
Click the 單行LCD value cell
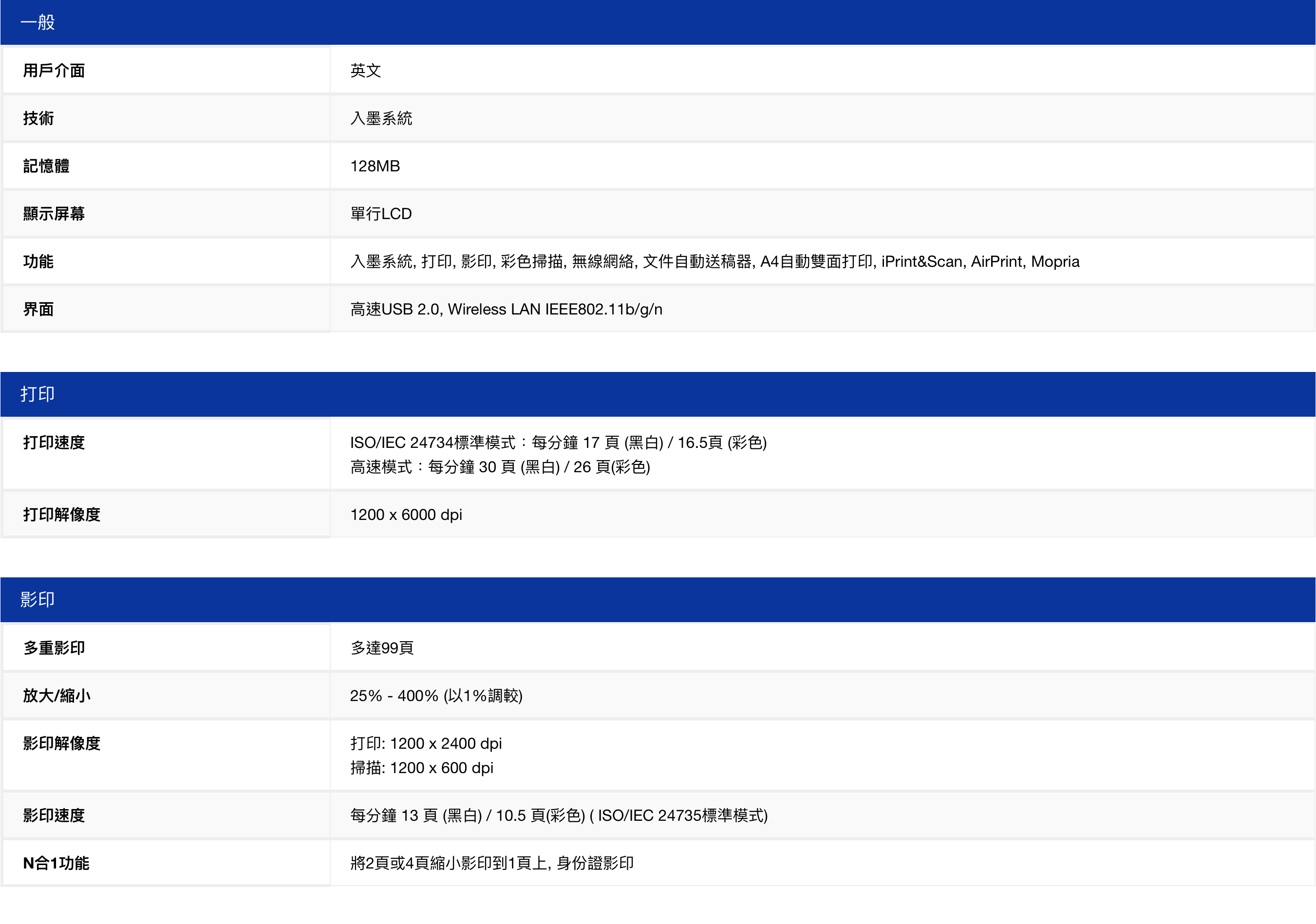381,214
